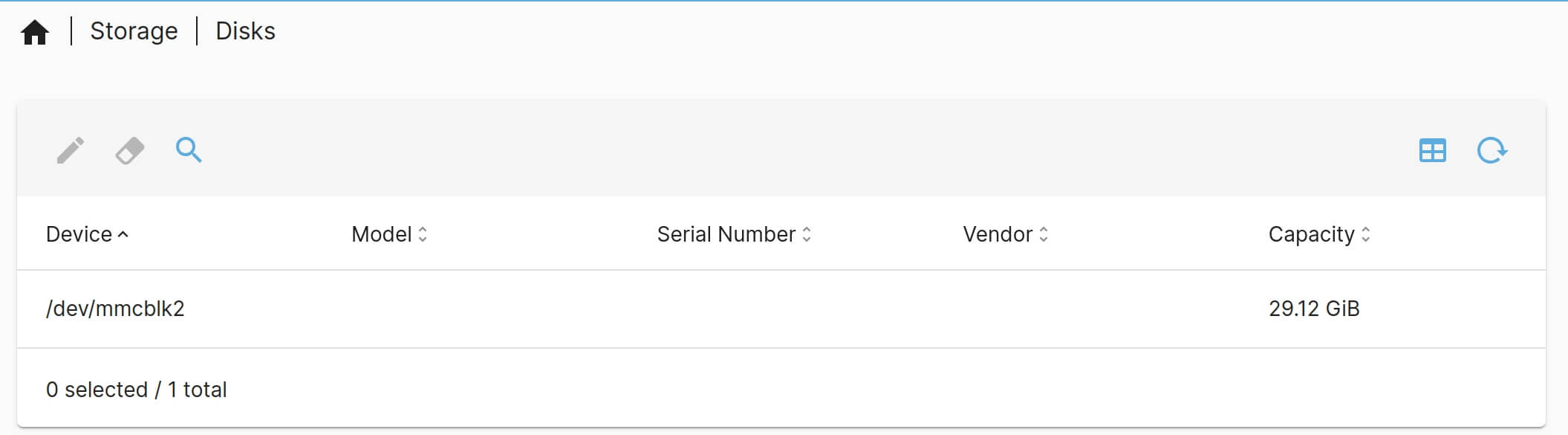1568x435 pixels.
Task: Click the home icon in breadcrumb
Action: [35, 30]
